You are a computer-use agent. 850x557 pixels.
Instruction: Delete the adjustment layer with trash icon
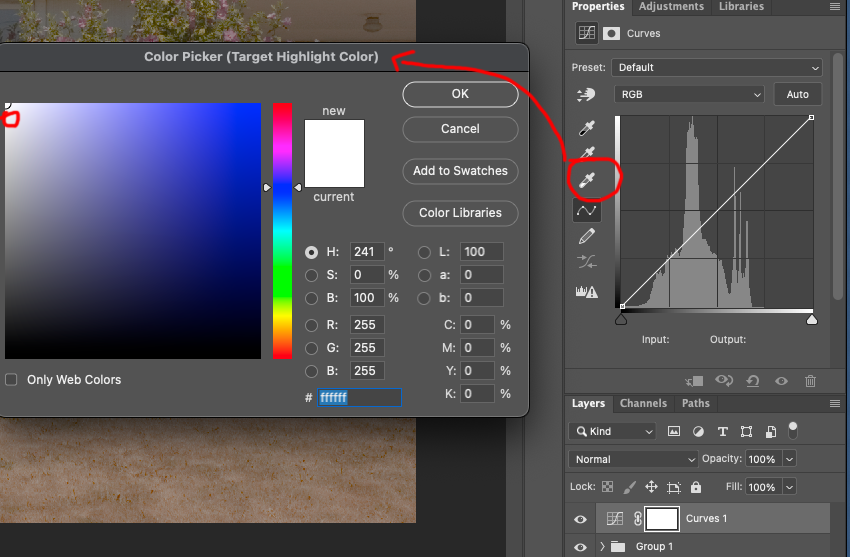(x=810, y=381)
